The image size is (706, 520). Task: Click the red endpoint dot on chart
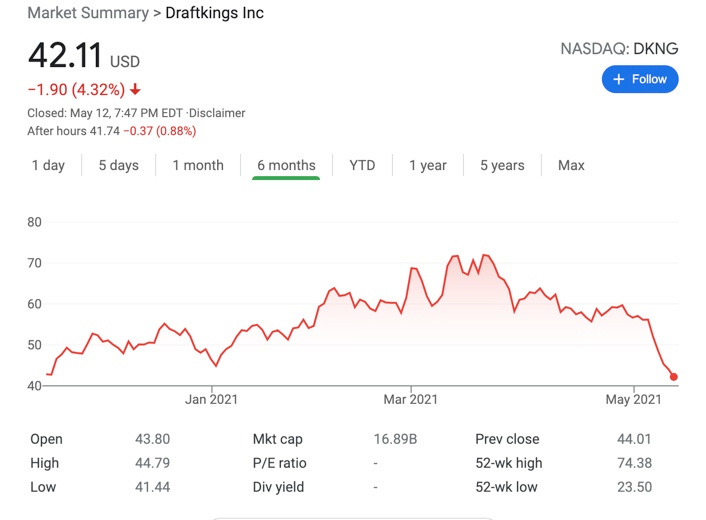(674, 377)
